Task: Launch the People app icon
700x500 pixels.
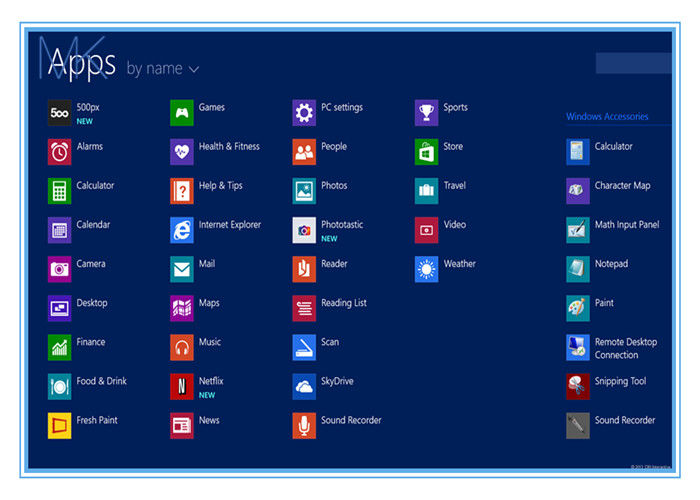Action: pyautogui.click(x=304, y=152)
